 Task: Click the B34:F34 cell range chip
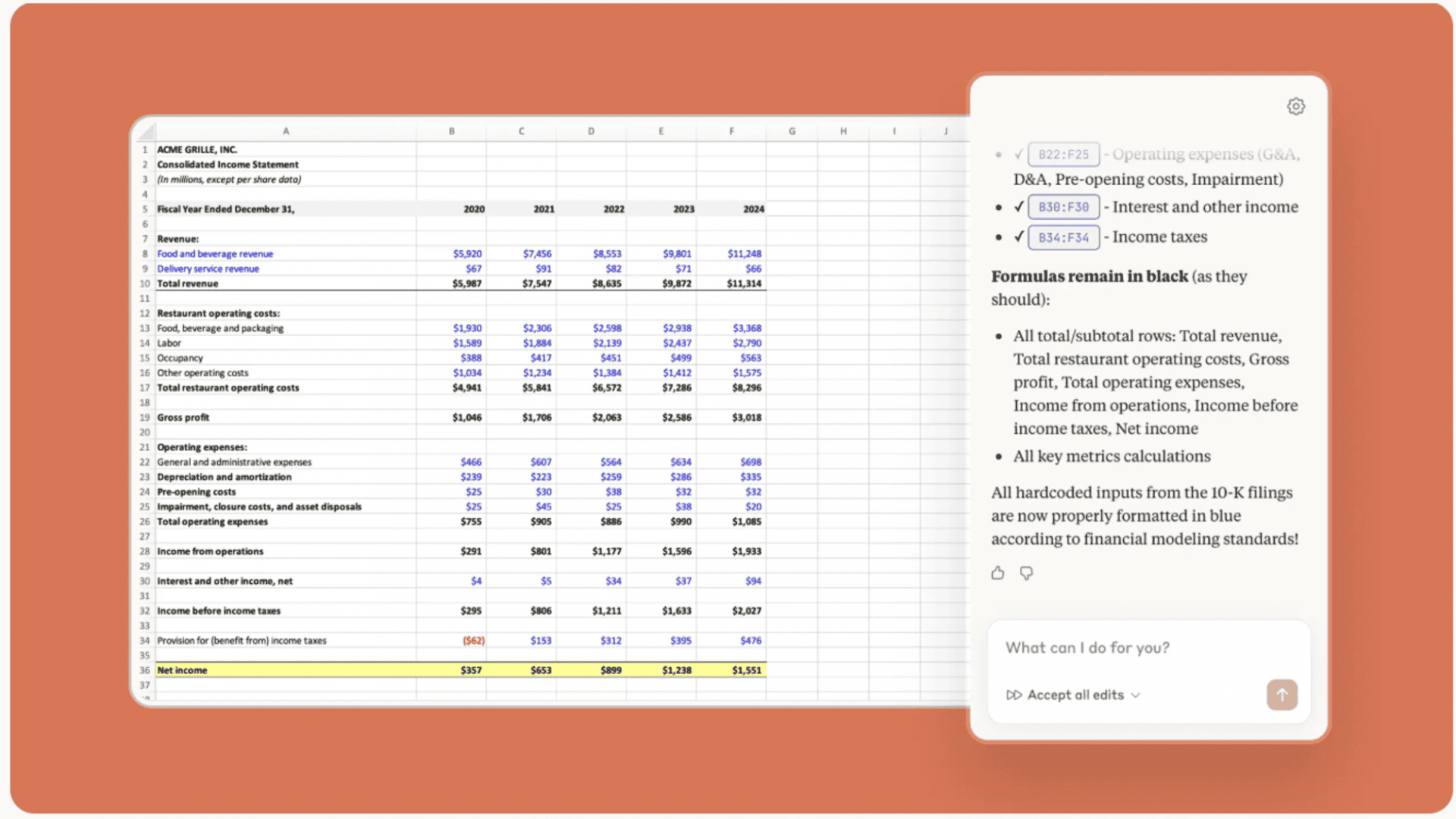tap(1063, 237)
